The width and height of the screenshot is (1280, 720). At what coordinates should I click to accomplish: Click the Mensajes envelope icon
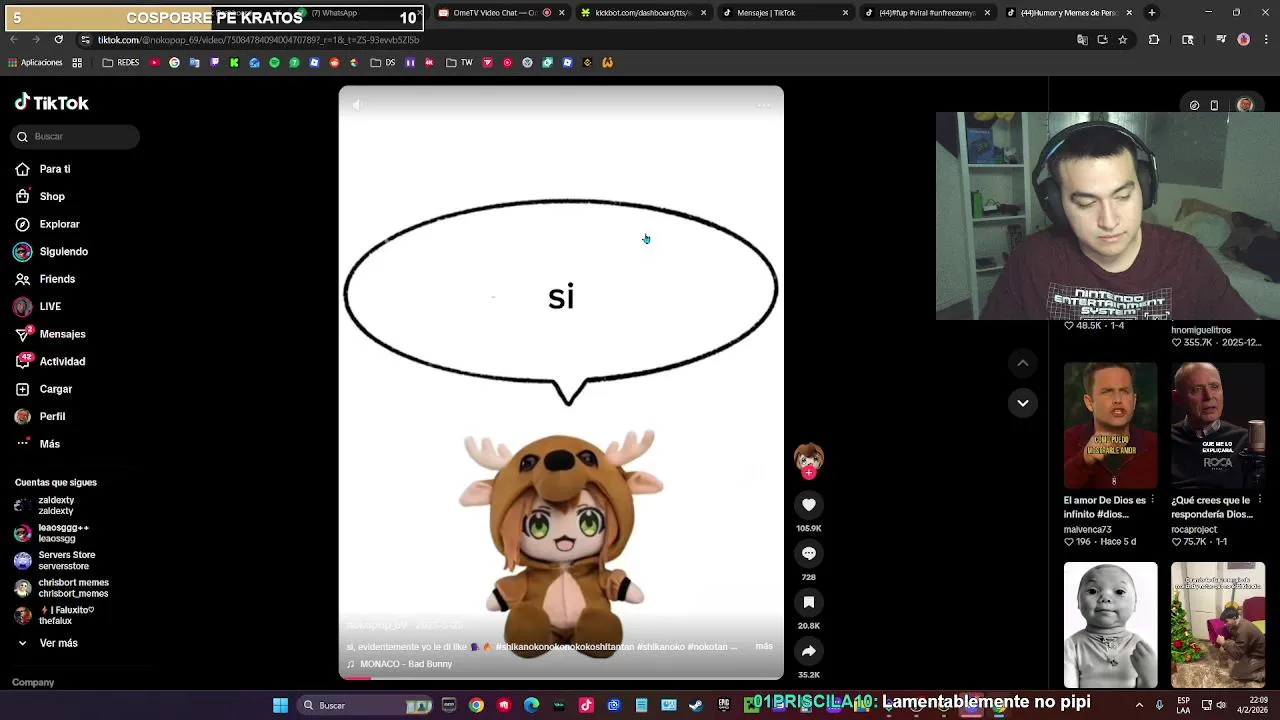coord(22,334)
